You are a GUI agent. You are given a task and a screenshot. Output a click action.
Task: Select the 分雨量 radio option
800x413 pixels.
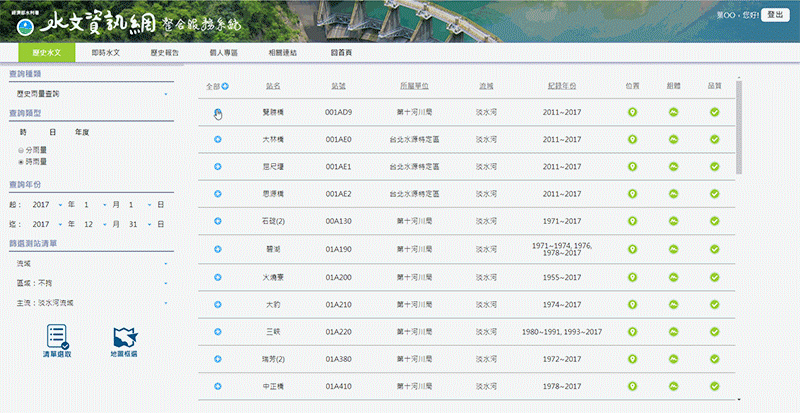[21, 149]
